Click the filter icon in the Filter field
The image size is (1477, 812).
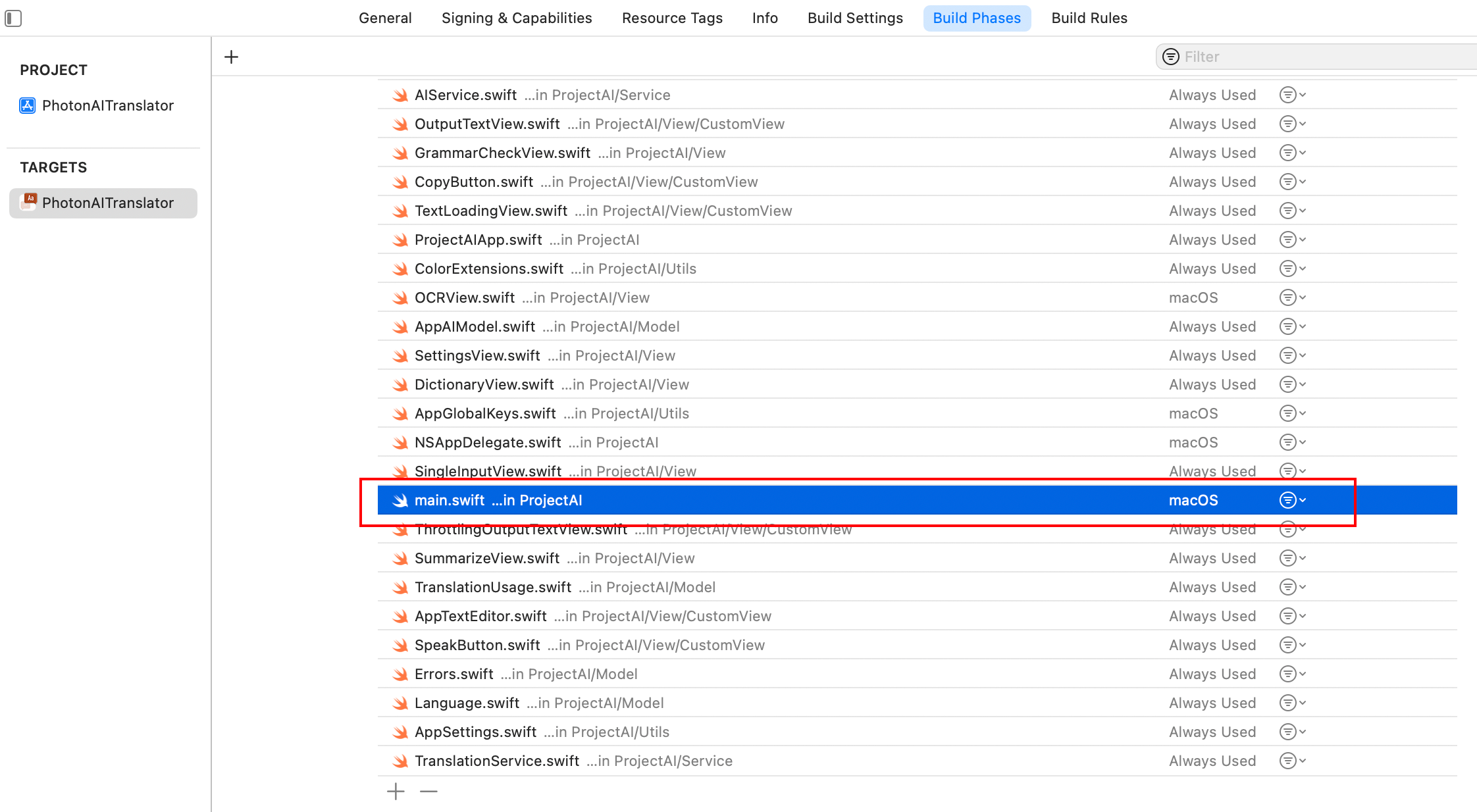coord(1171,57)
